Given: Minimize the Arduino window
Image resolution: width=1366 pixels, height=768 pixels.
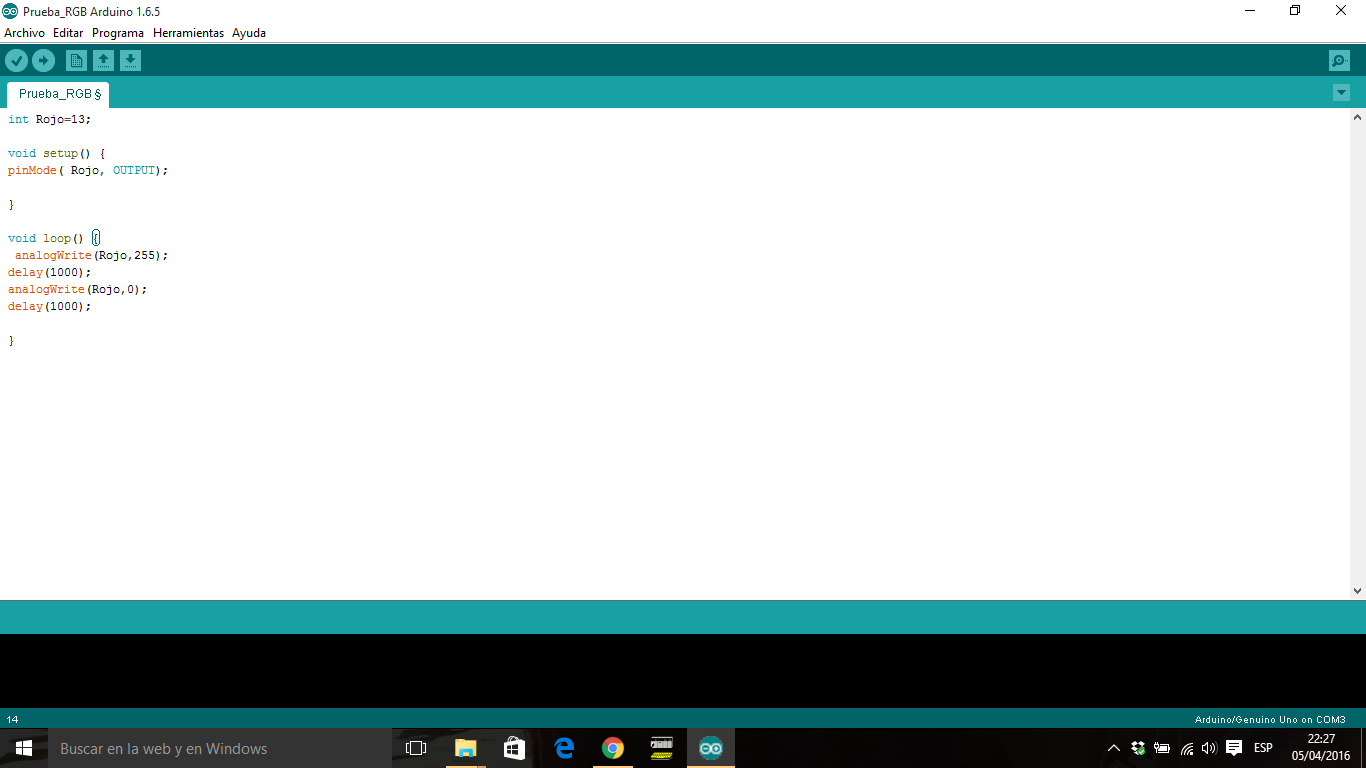Looking at the screenshot, I should point(1250,11).
